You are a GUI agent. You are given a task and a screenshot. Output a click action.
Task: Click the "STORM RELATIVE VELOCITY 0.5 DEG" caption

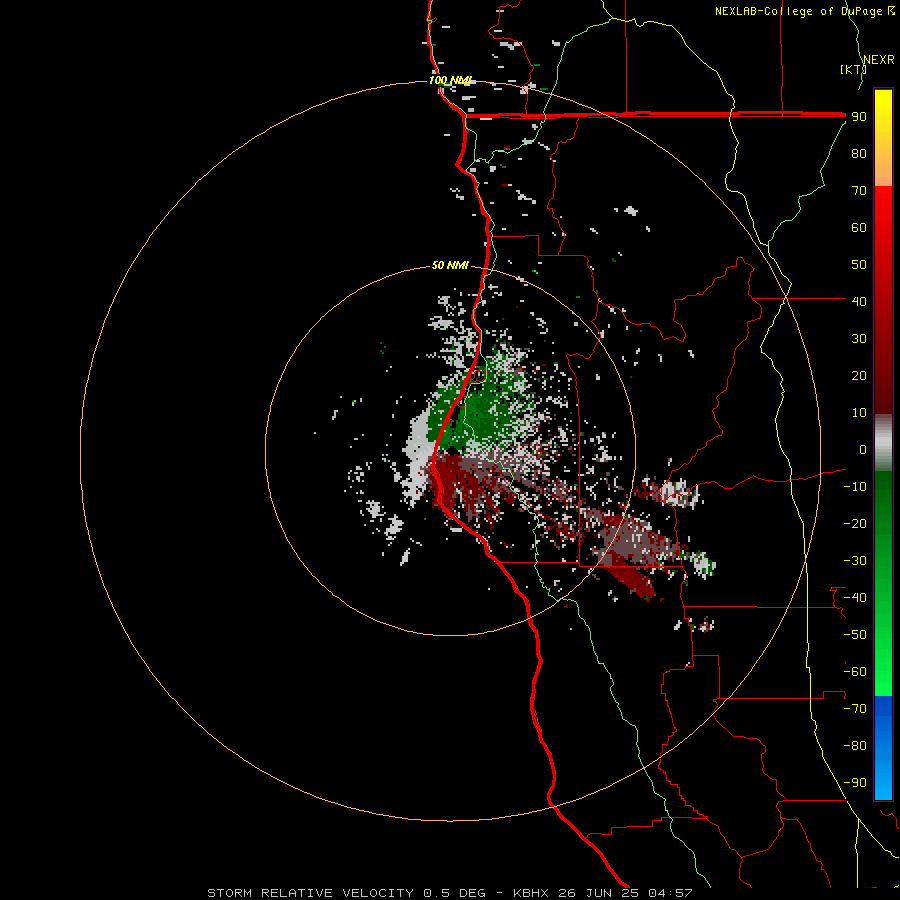pyautogui.click(x=346, y=893)
